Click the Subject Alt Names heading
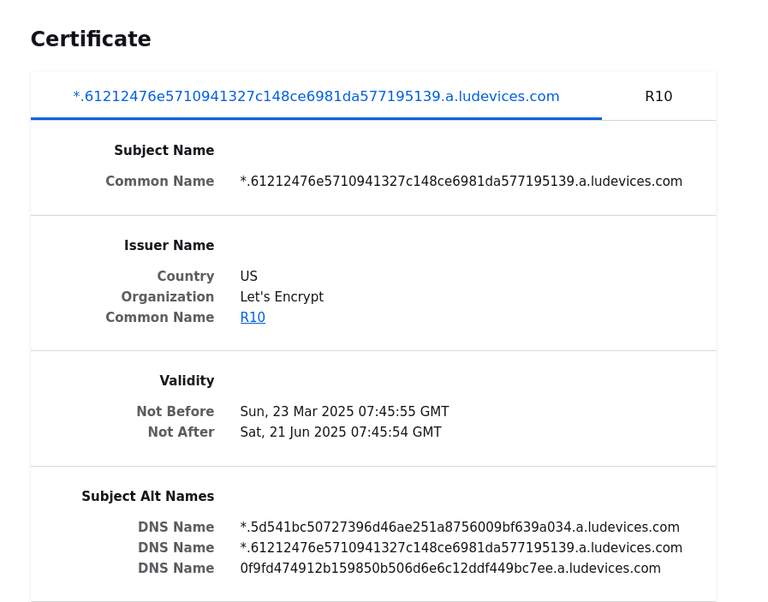 pos(148,496)
